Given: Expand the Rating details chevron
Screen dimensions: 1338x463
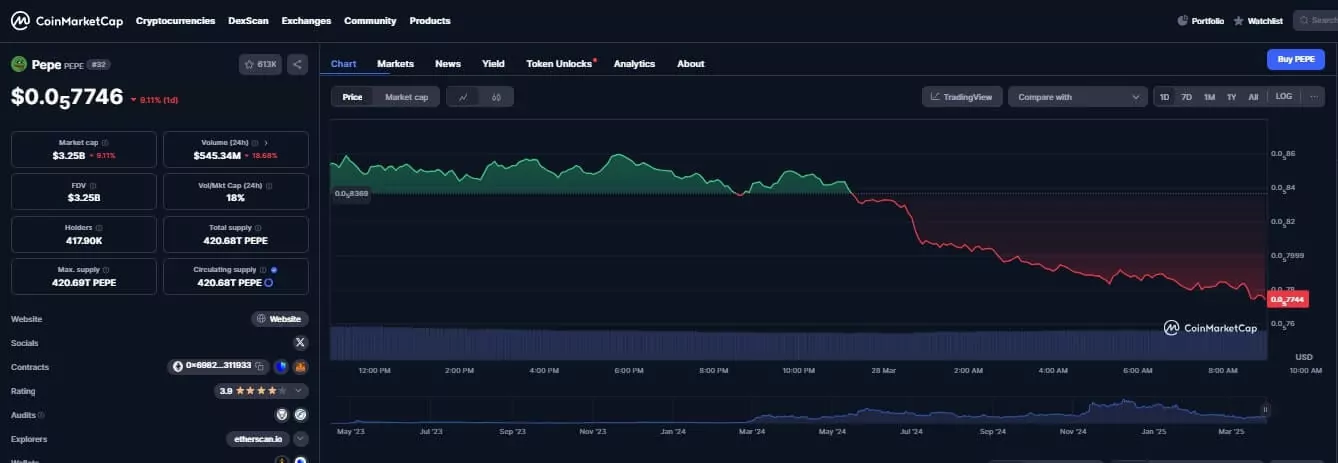Looking at the screenshot, I should pyautogui.click(x=300, y=391).
